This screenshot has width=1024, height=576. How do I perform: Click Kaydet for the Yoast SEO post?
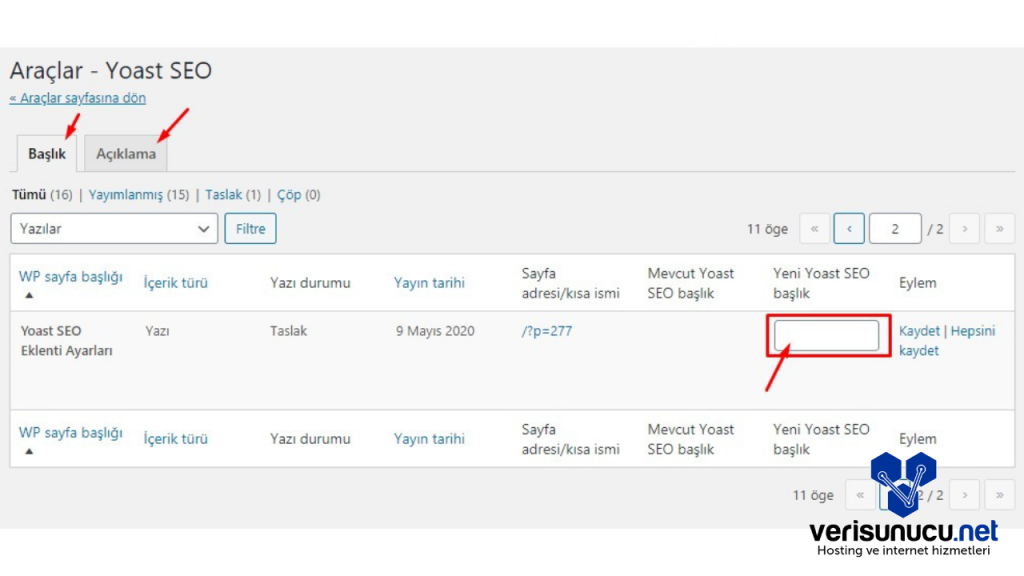[919, 331]
